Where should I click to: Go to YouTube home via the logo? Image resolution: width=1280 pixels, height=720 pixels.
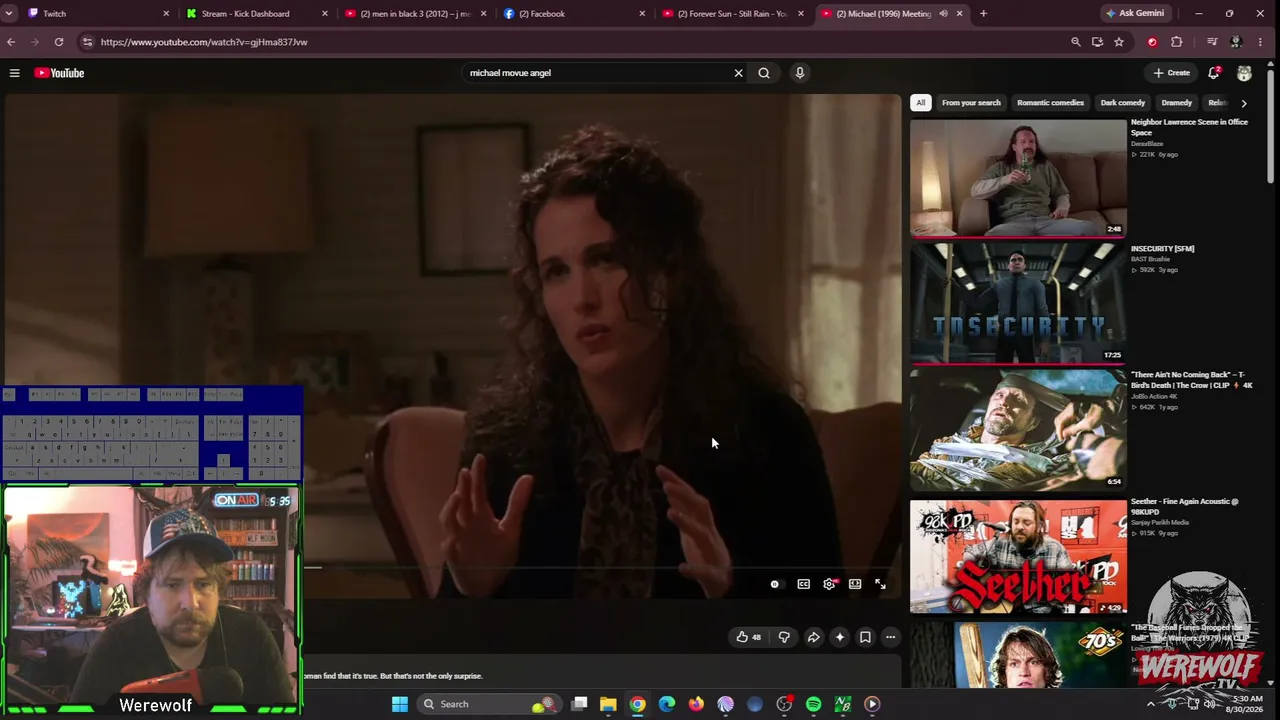pyautogui.click(x=59, y=73)
